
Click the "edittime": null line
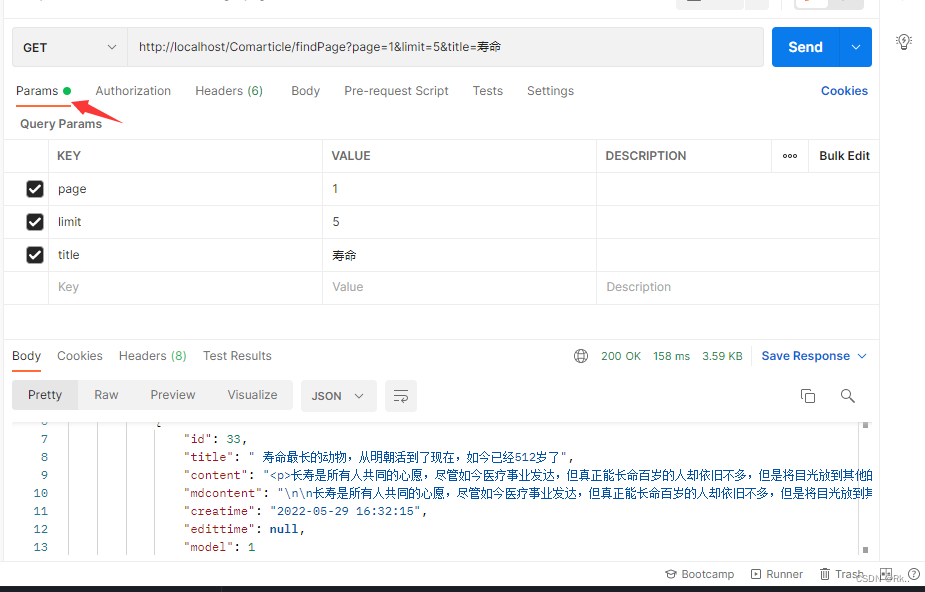[244, 529]
